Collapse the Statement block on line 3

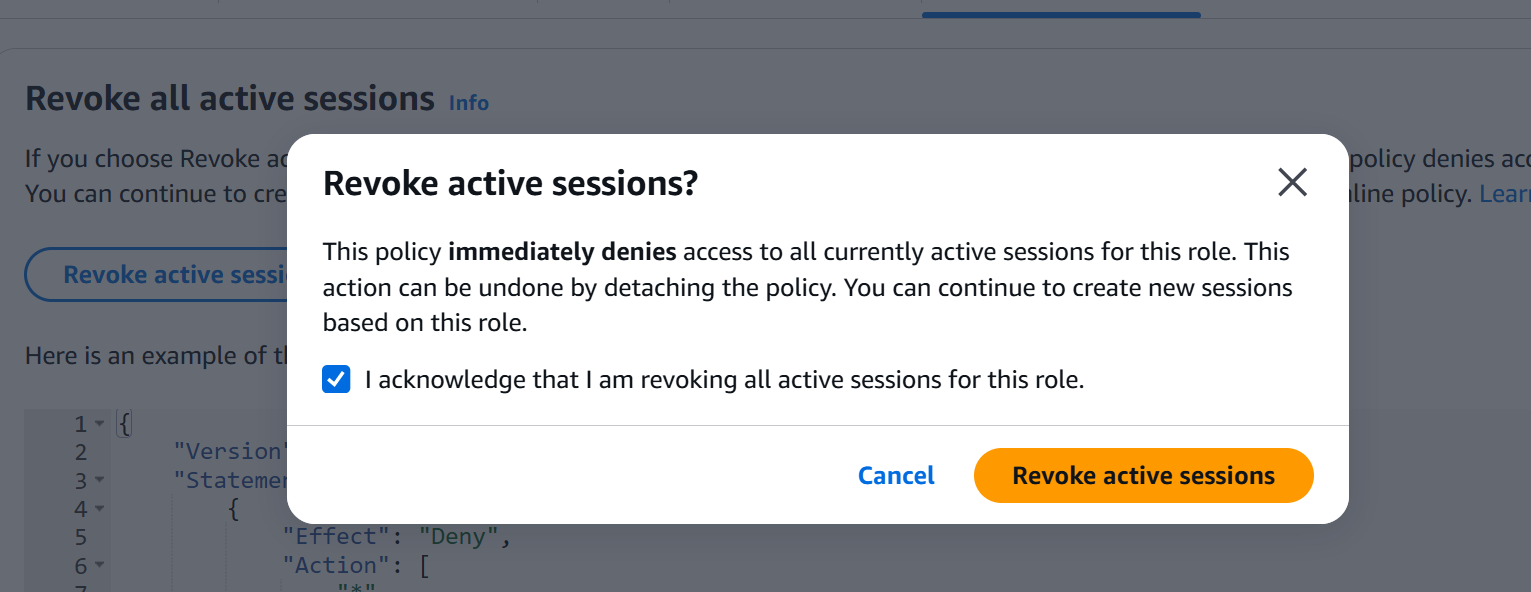pos(99,481)
